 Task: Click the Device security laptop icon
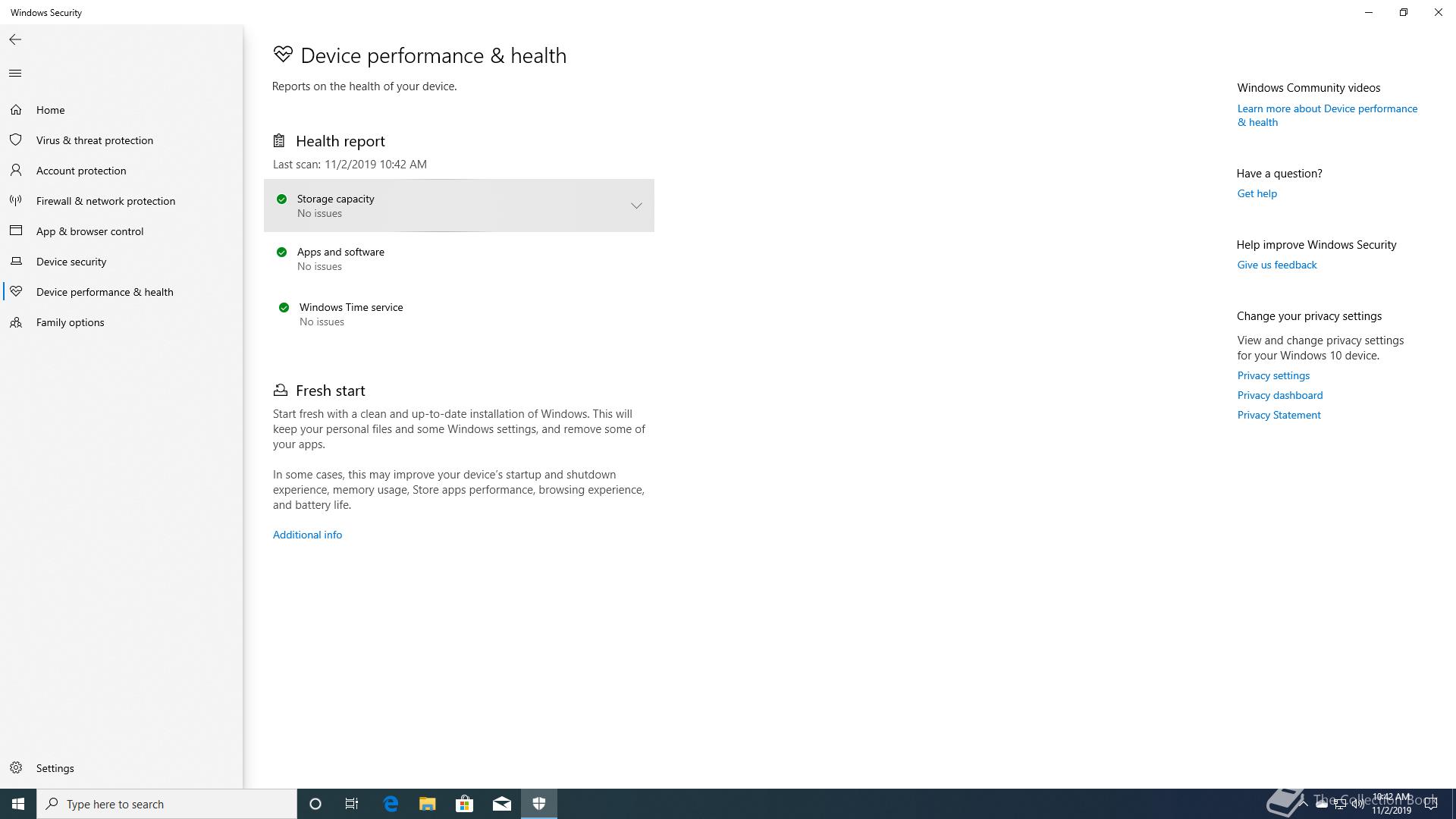16,262
